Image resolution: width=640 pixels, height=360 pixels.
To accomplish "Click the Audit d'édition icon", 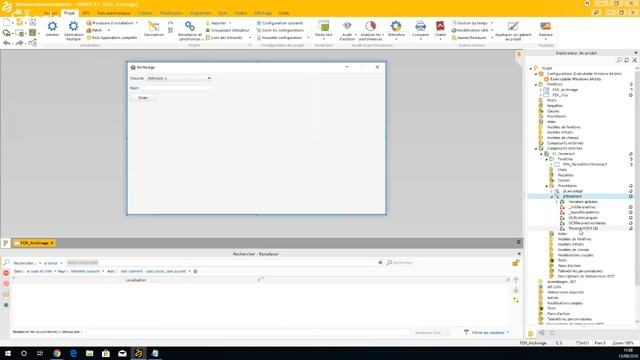I will [x=347, y=26].
